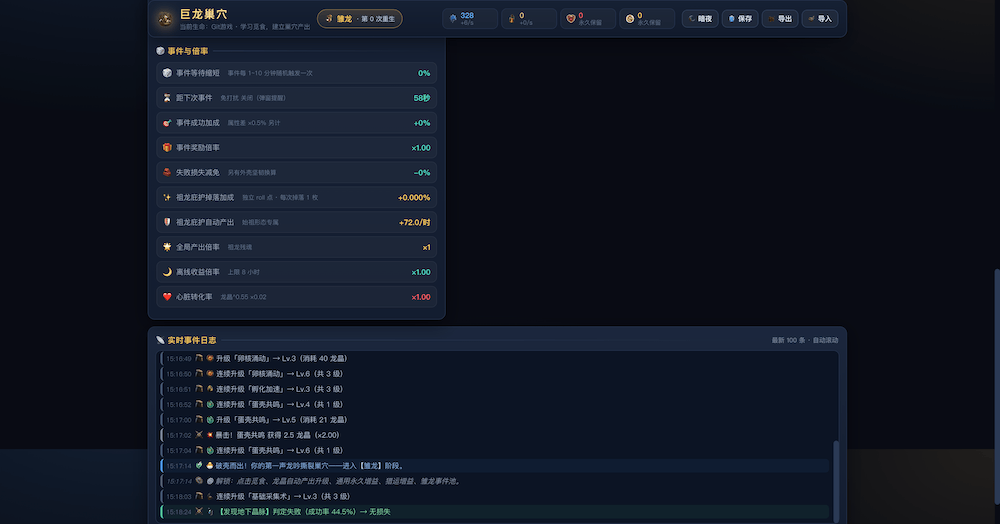Click the 巨龙巢穴 dragon logo icon

pos(165,19)
